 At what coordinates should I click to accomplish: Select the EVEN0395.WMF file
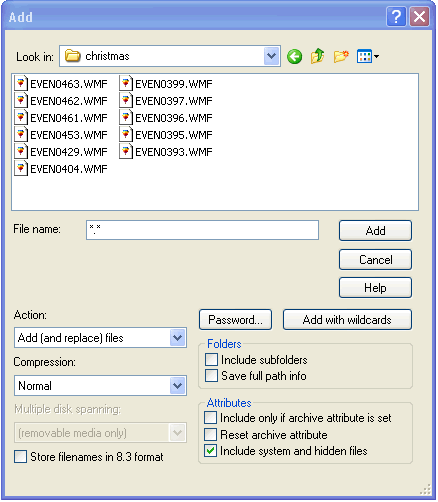(166, 135)
